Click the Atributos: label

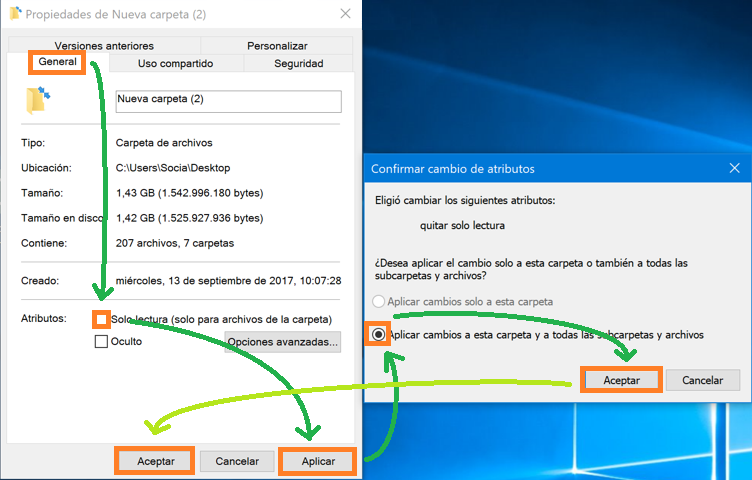pyautogui.click(x=44, y=318)
